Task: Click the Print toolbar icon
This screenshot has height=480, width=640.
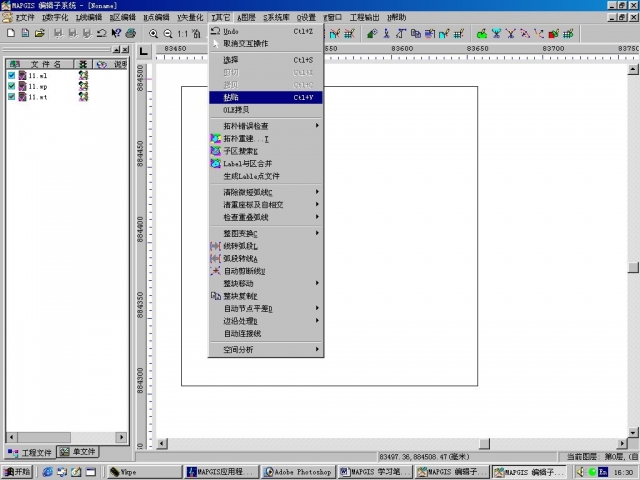Action: 131,33
